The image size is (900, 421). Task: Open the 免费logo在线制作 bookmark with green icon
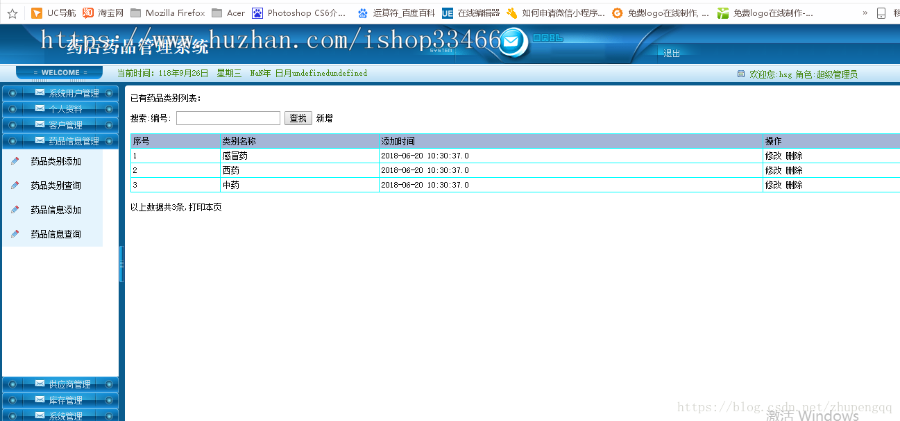(765, 13)
